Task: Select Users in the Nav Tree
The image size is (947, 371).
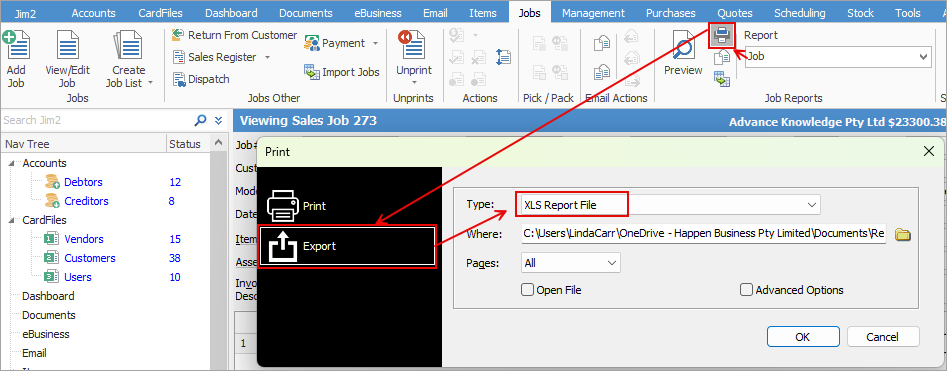Action: click(78, 277)
